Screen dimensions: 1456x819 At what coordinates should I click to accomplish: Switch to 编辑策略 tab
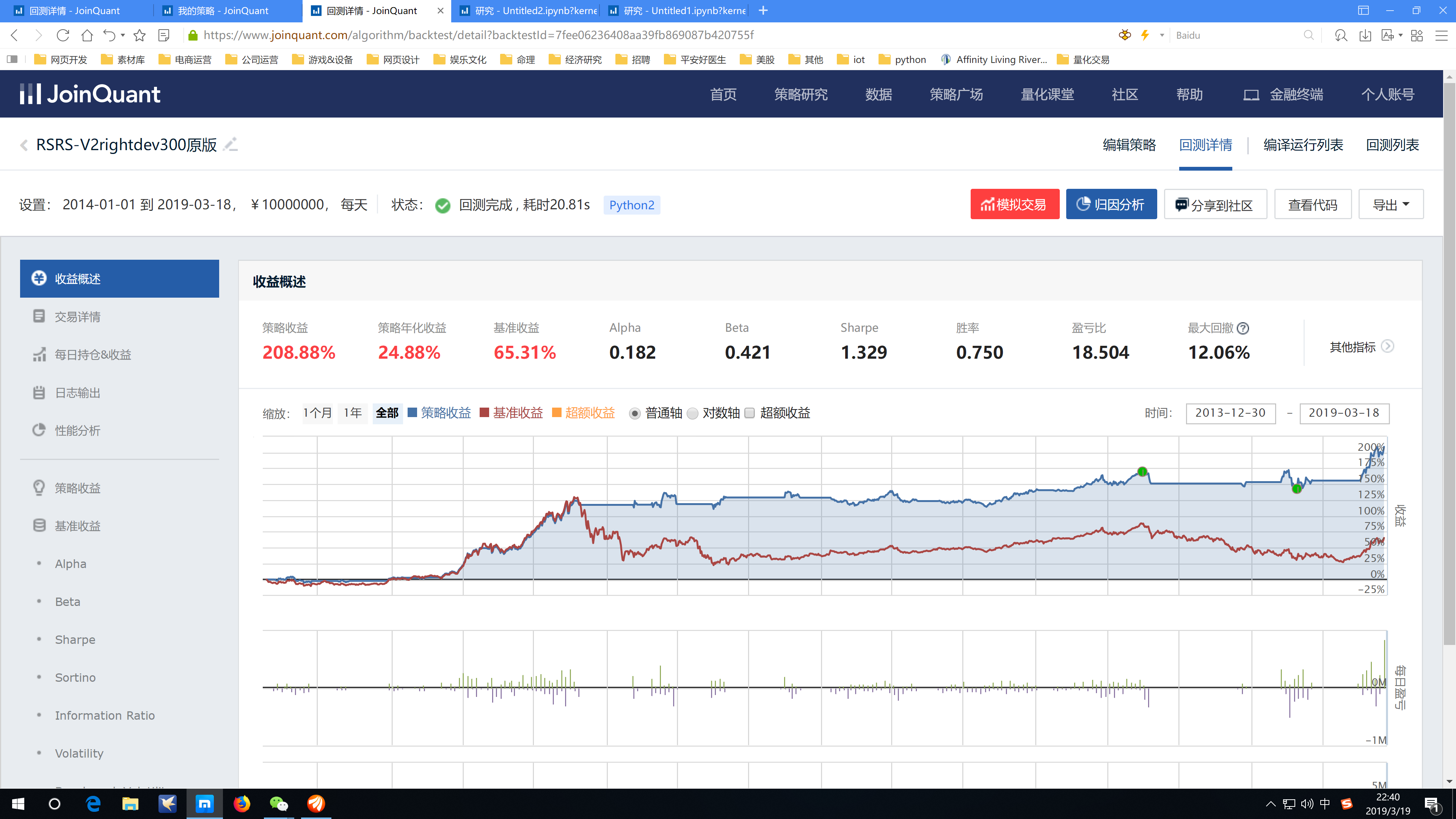[1129, 145]
